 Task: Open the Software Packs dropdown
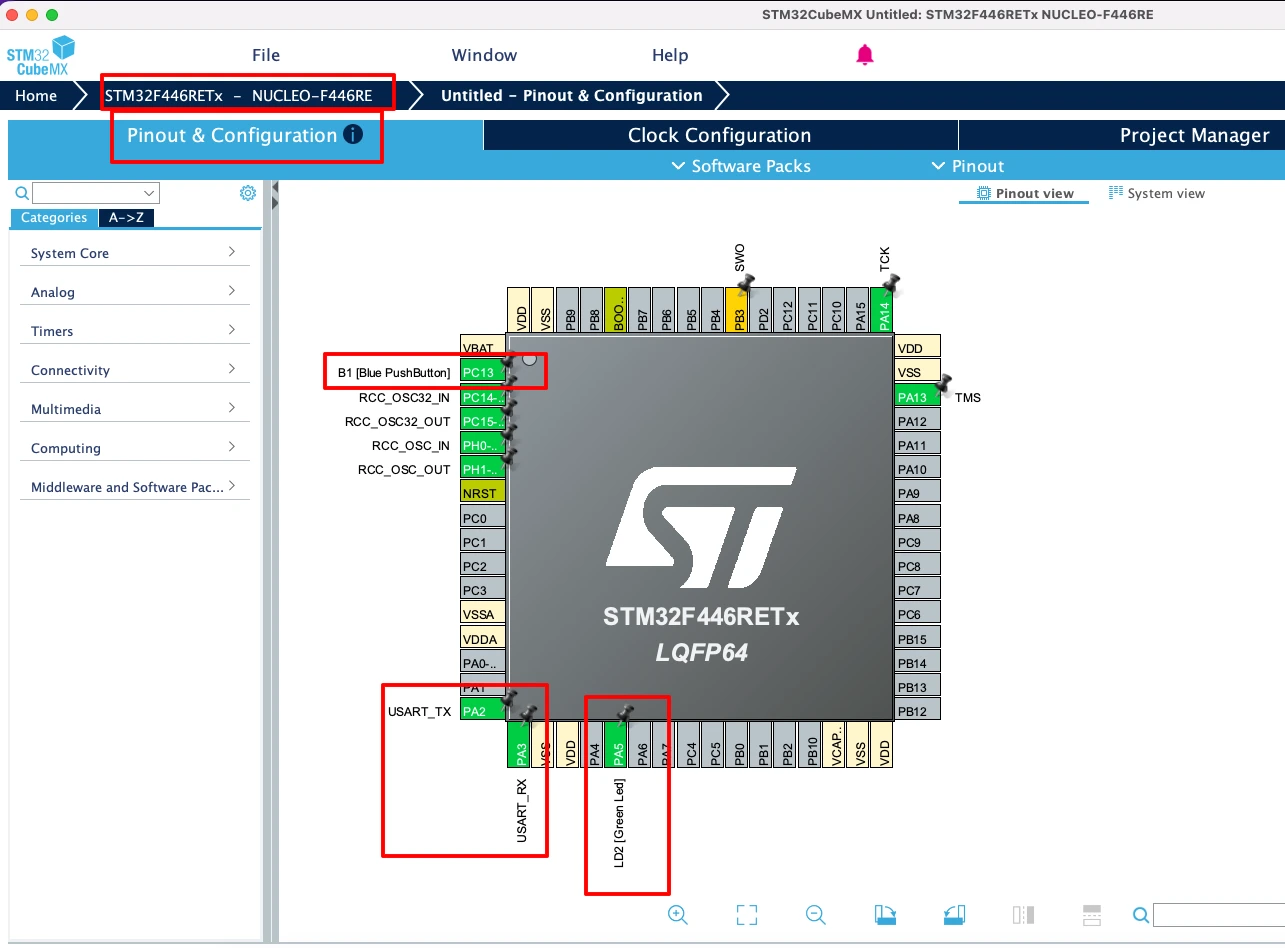tap(742, 166)
